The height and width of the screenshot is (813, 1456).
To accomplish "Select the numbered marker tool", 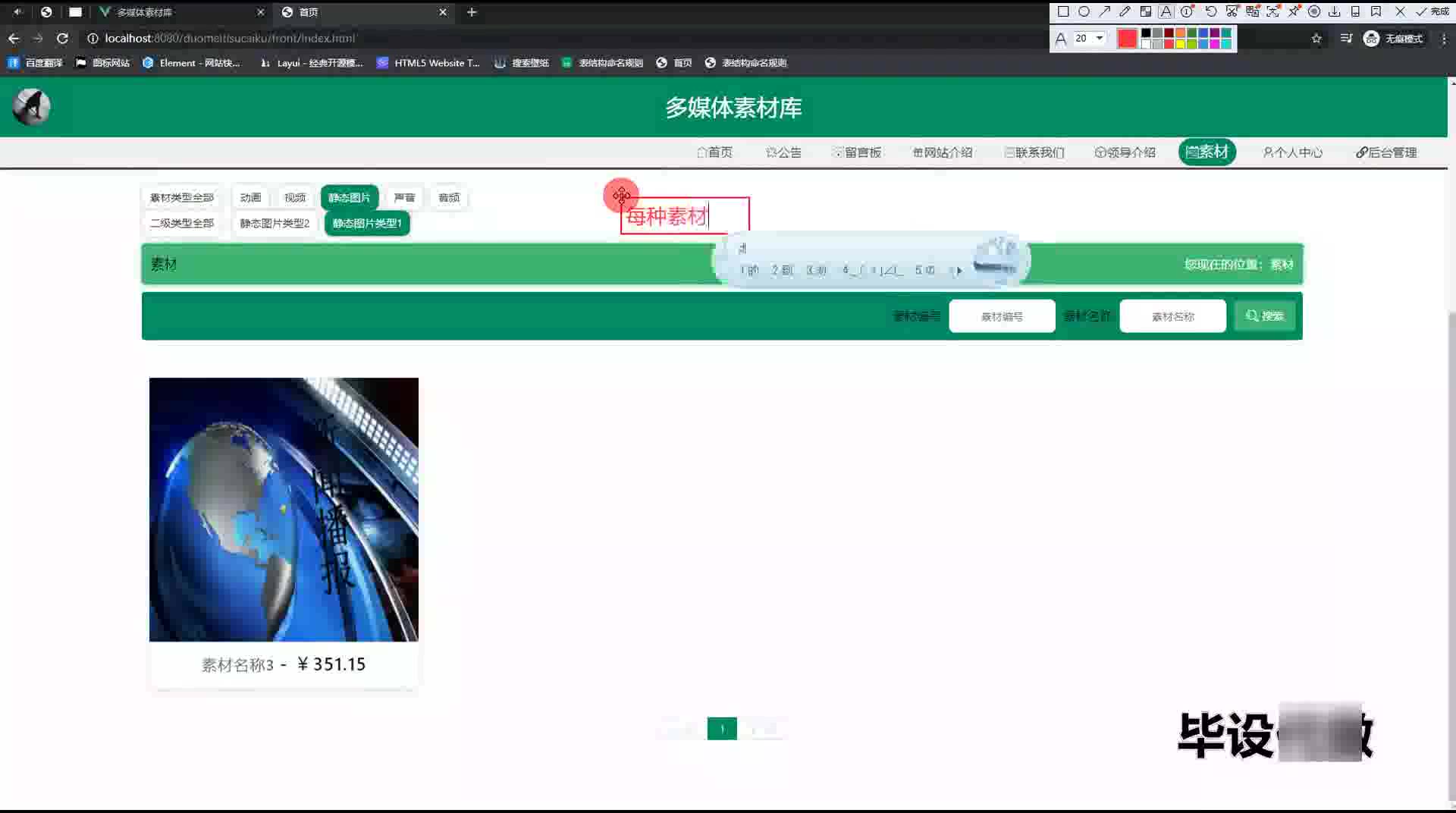I will (x=1187, y=11).
